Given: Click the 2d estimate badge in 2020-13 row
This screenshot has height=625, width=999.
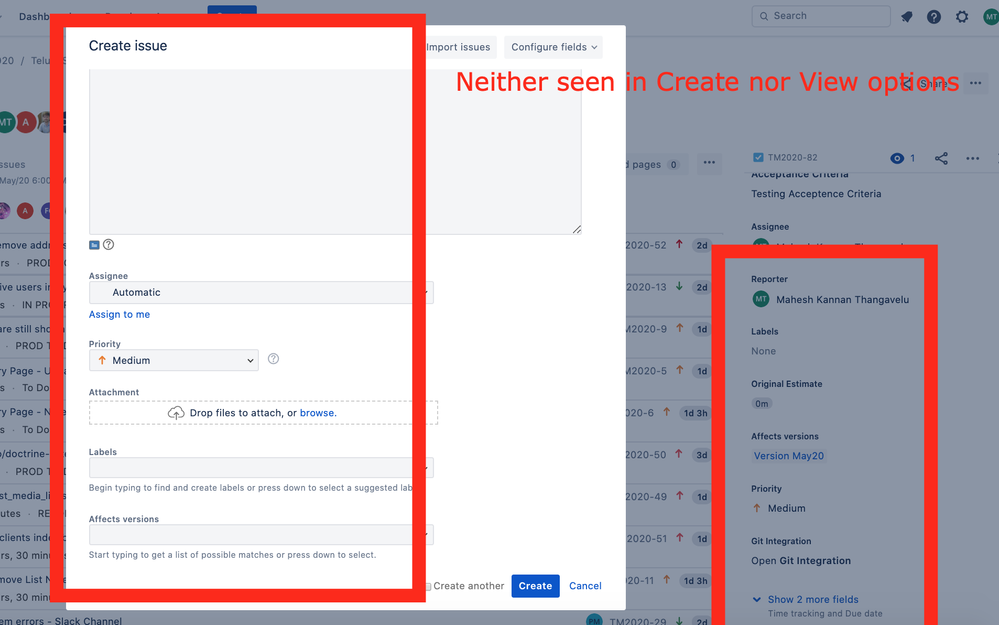Looking at the screenshot, I should [x=701, y=287].
